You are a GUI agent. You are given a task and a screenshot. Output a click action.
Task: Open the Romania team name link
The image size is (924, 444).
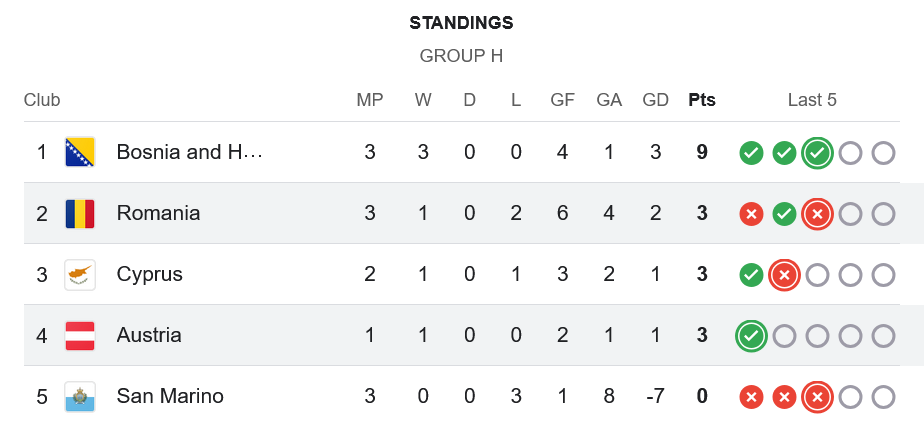pyautogui.click(x=158, y=213)
